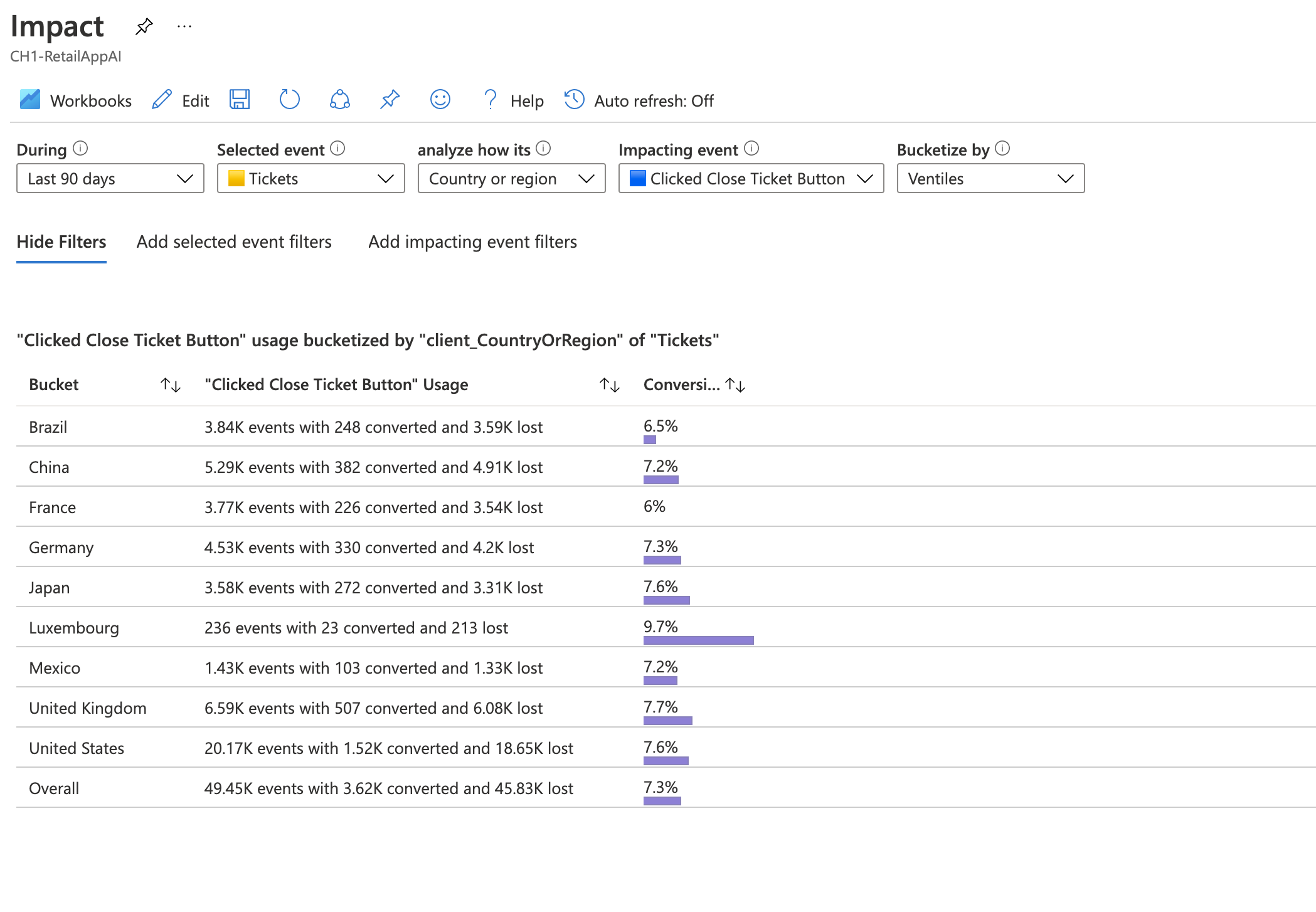Click the Workbooks gallery icon
Image resolution: width=1316 pixels, height=912 pixels.
pyautogui.click(x=30, y=100)
